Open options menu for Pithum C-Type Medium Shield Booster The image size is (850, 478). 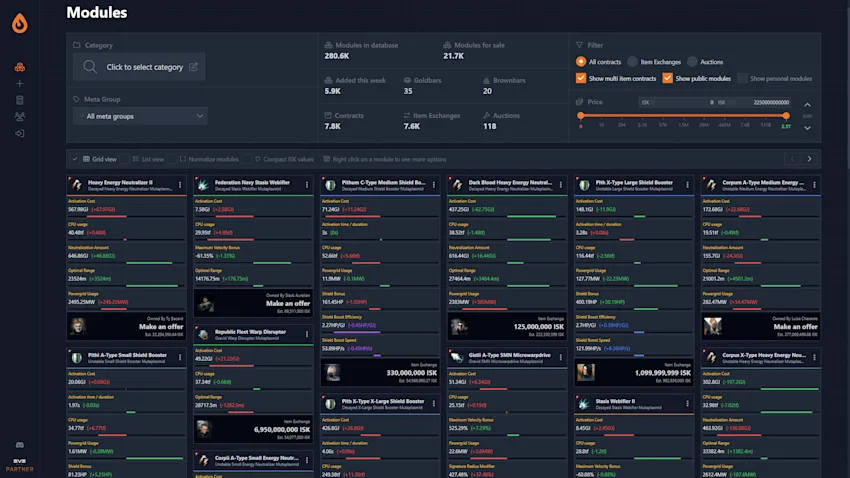(434, 185)
